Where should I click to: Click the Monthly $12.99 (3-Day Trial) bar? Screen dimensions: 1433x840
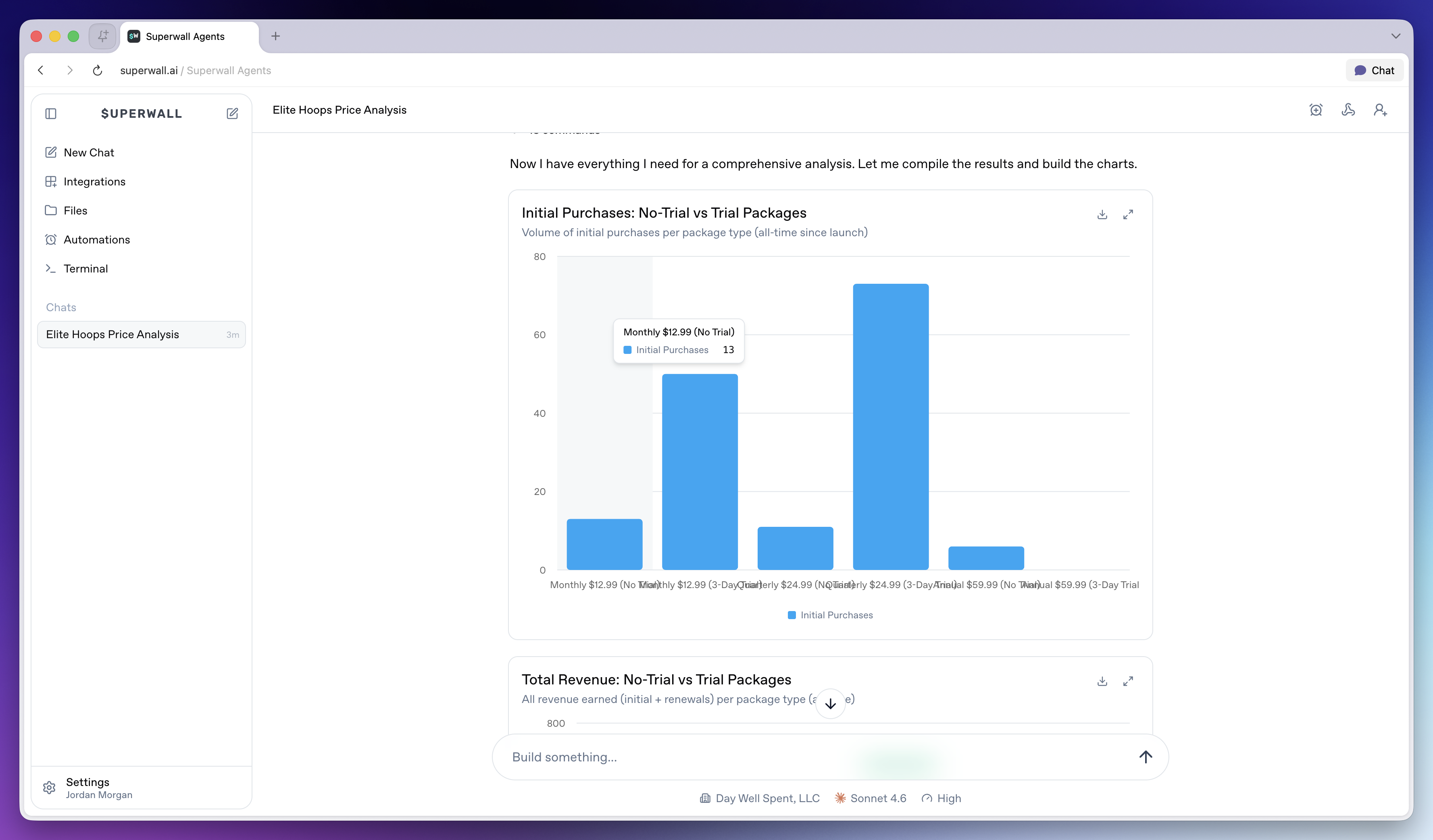click(x=700, y=472)
